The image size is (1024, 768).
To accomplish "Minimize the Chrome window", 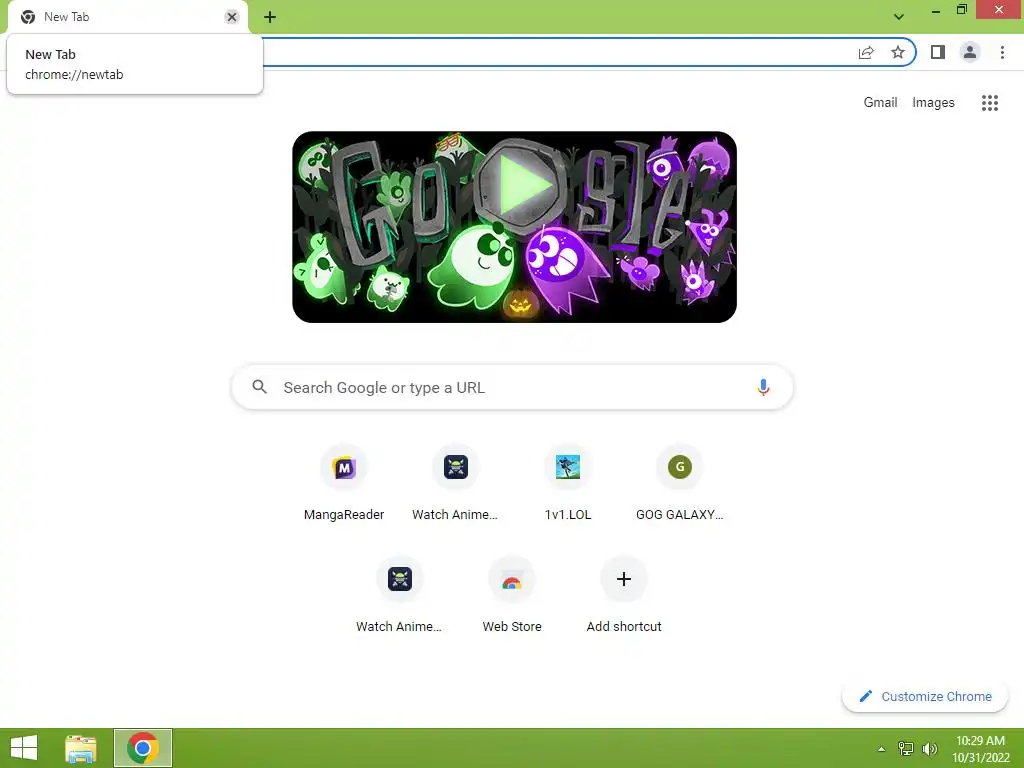I will tap(935, 10).
